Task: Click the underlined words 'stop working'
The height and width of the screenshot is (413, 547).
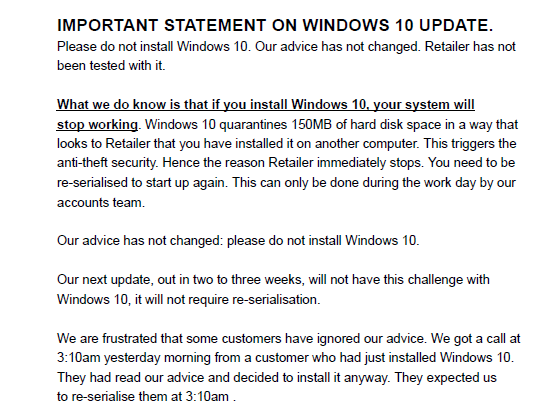Action: pyautogui.click(x=97, y=125)
